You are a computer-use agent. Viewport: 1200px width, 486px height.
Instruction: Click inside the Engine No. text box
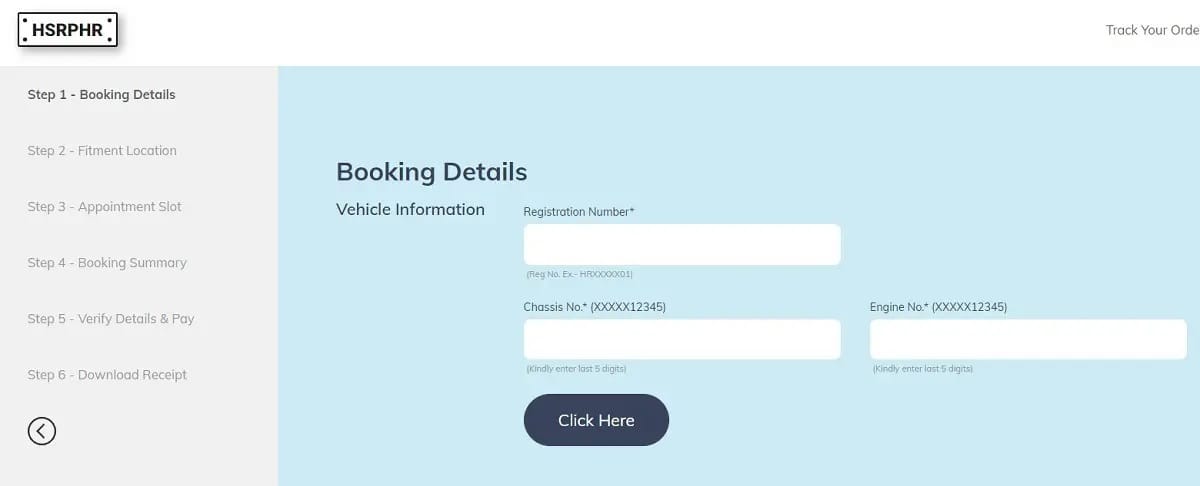pyautogui.click(x=1028, y=339)
